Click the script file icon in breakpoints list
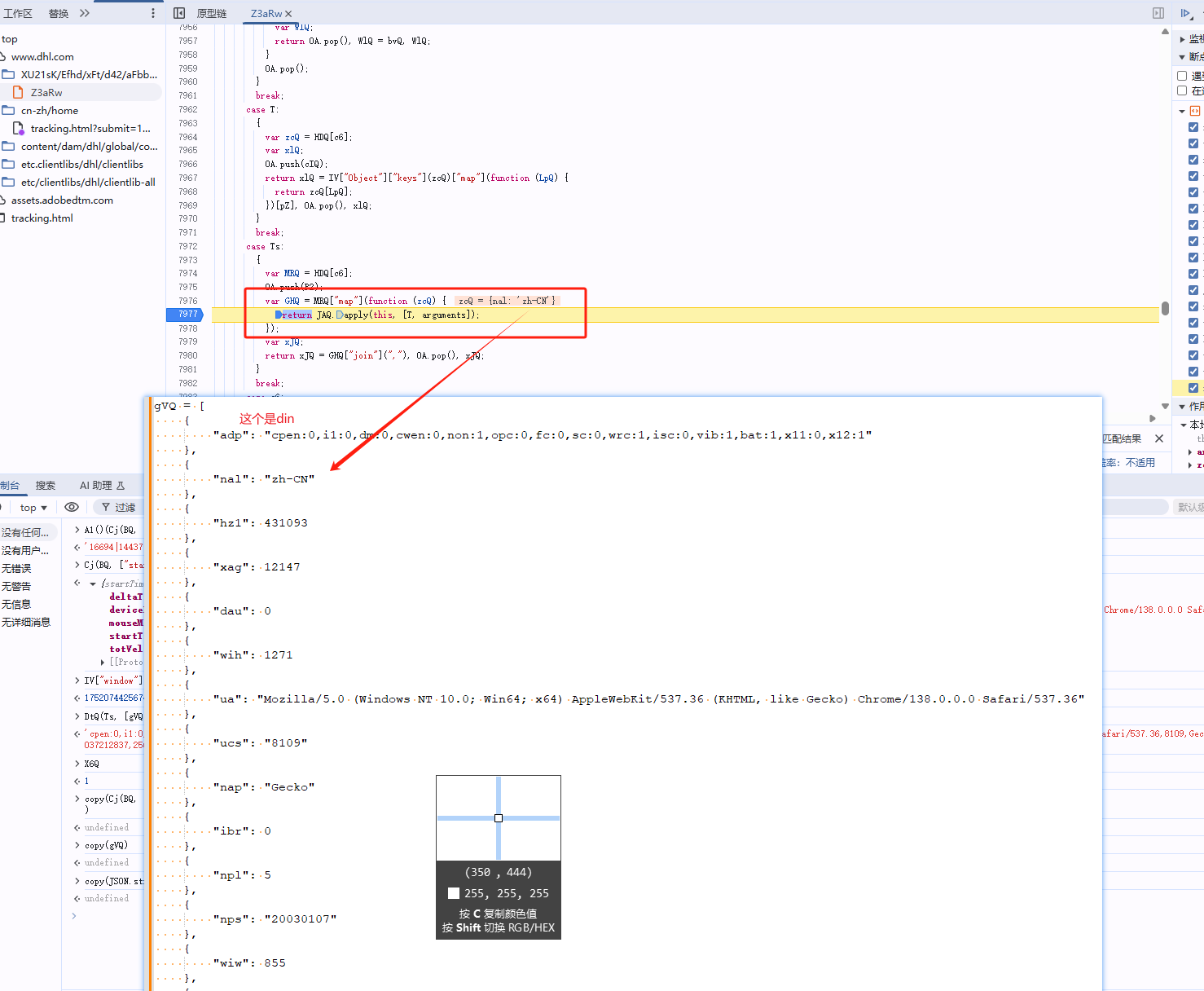Image resolution: width=1204 pixels, height=991 pixels. [x=1195, y=111]
